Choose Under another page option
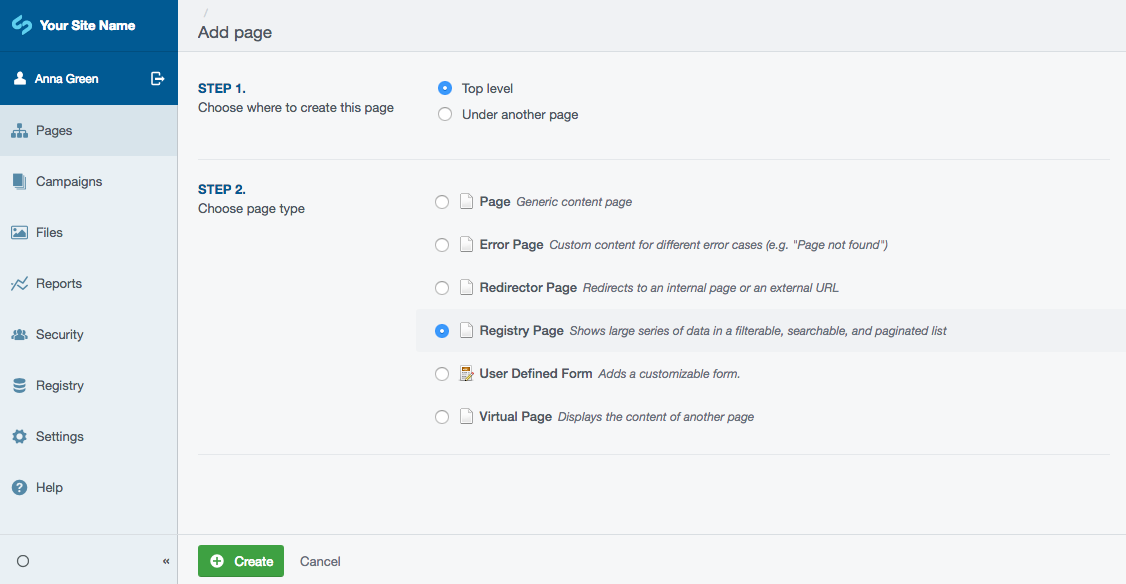 (444, 114)
